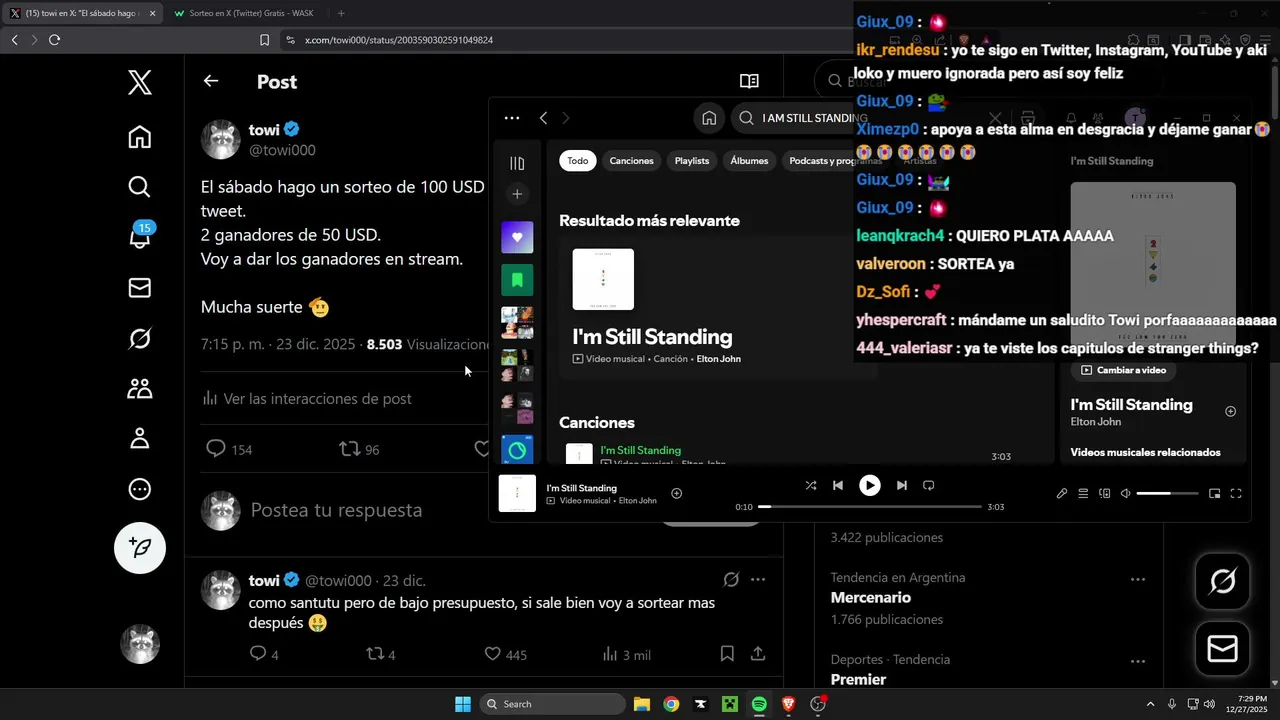Open Liked Songs in Spotify sidebar
This screenshot has height=720, width=1280.
click(x=517, y=238)
